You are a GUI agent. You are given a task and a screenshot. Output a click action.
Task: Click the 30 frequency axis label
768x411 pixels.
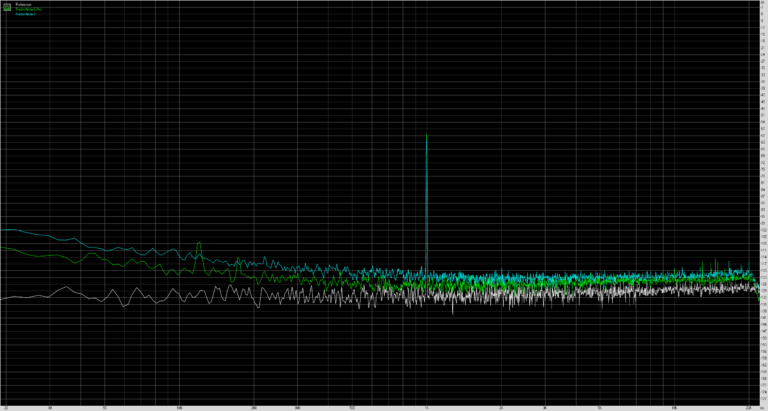[x=50, y=407]
